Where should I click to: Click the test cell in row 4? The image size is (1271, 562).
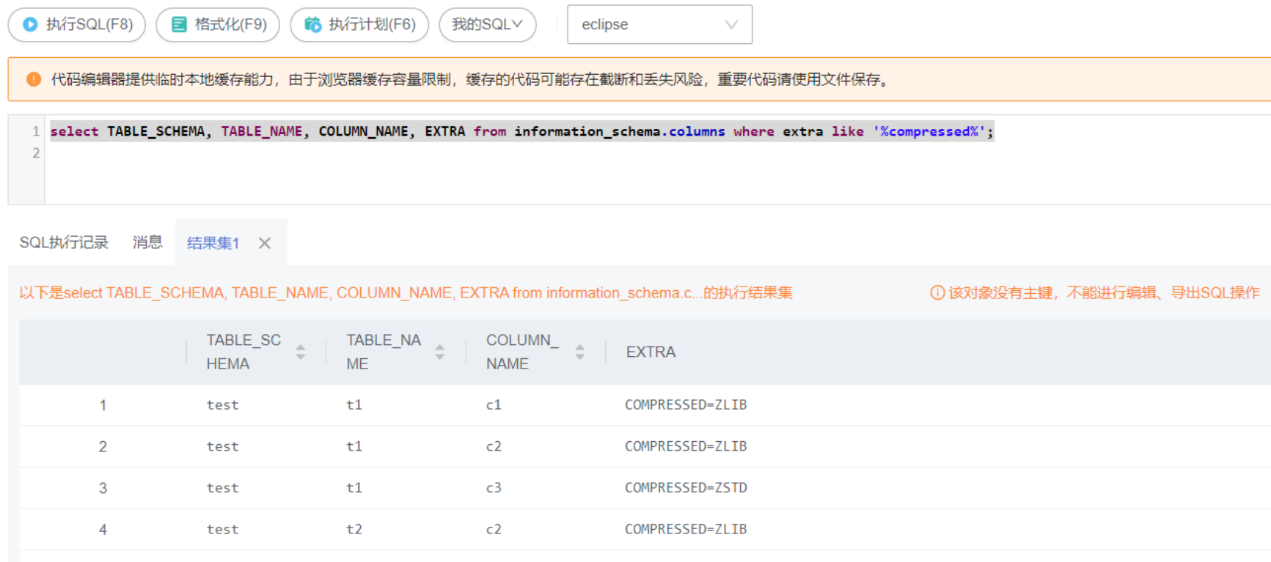coord(223,529)
